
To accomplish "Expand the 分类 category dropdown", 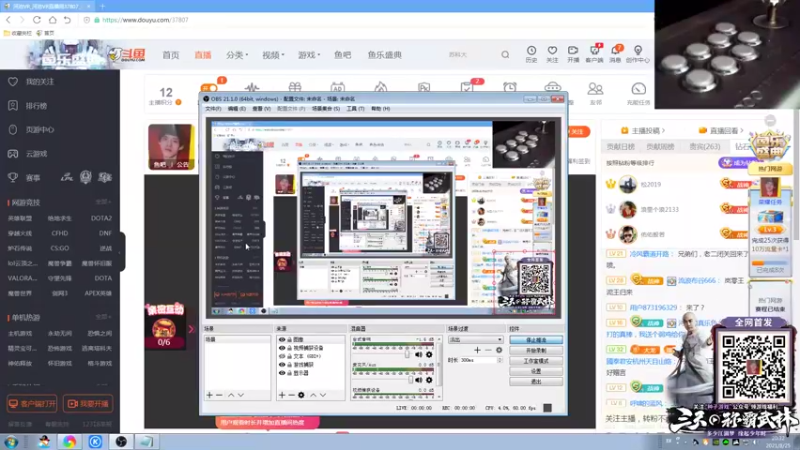I will [237, 55].
